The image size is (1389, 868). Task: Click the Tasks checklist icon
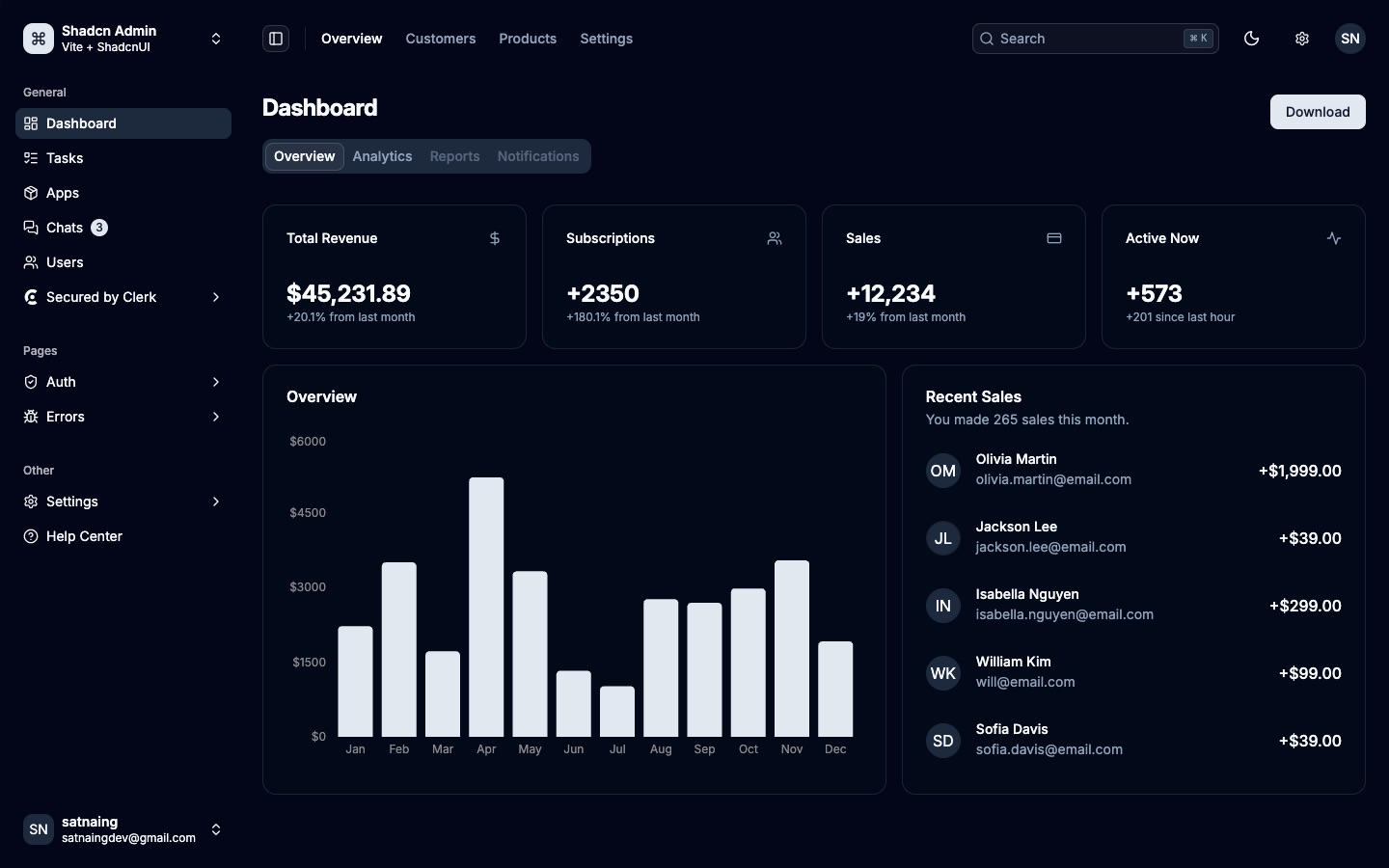coord(31,158)
